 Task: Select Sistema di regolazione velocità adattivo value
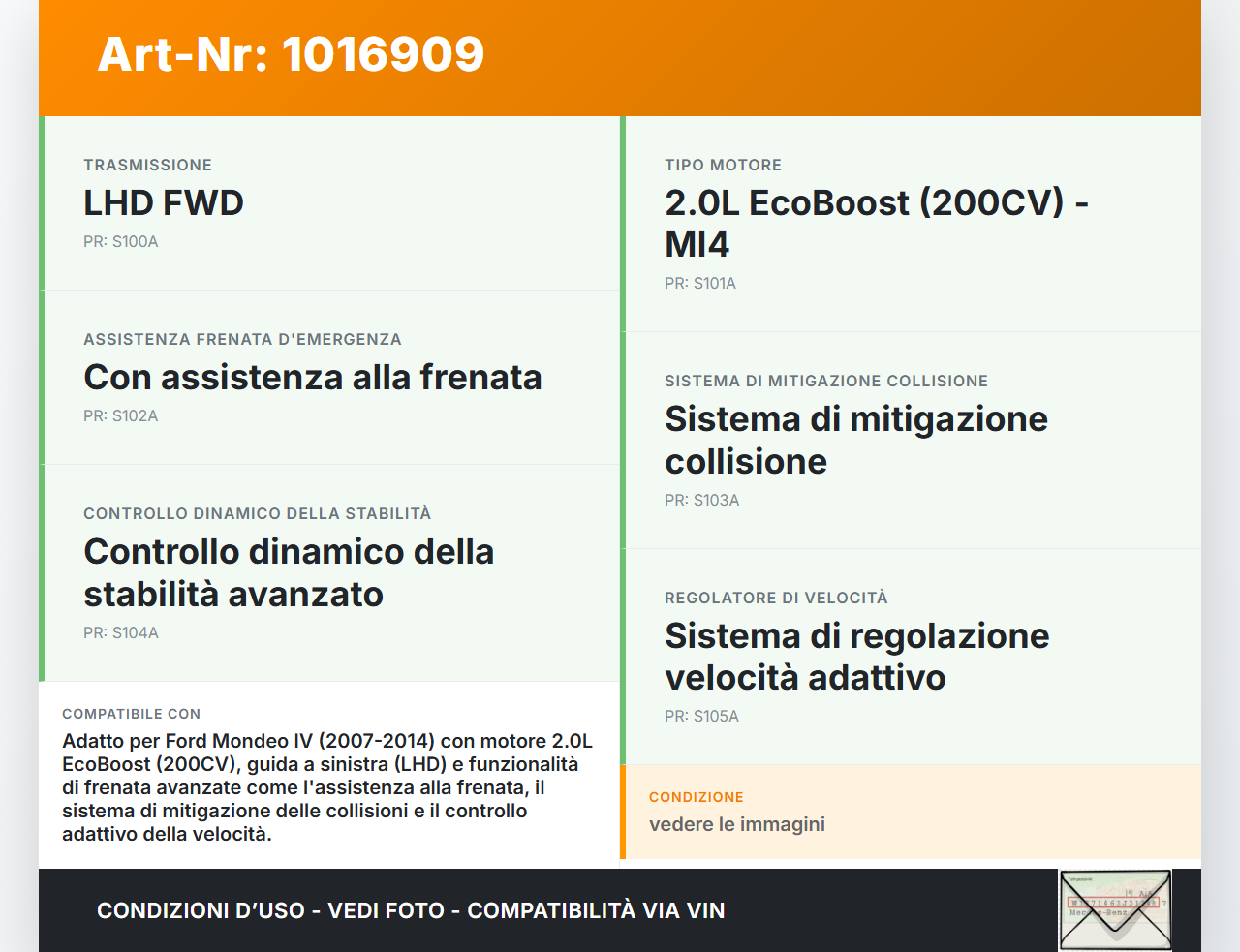[857, 657]
